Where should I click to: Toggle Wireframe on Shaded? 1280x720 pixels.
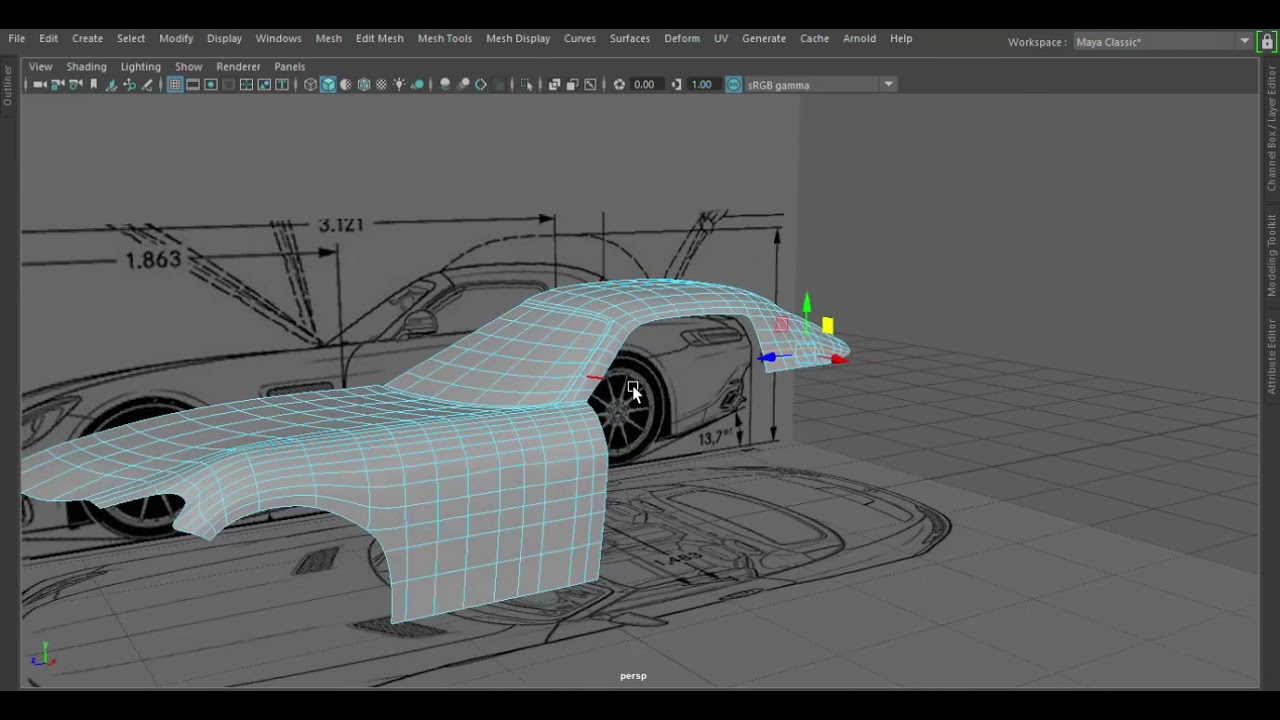pyautogui.click(x=363, y=85)
